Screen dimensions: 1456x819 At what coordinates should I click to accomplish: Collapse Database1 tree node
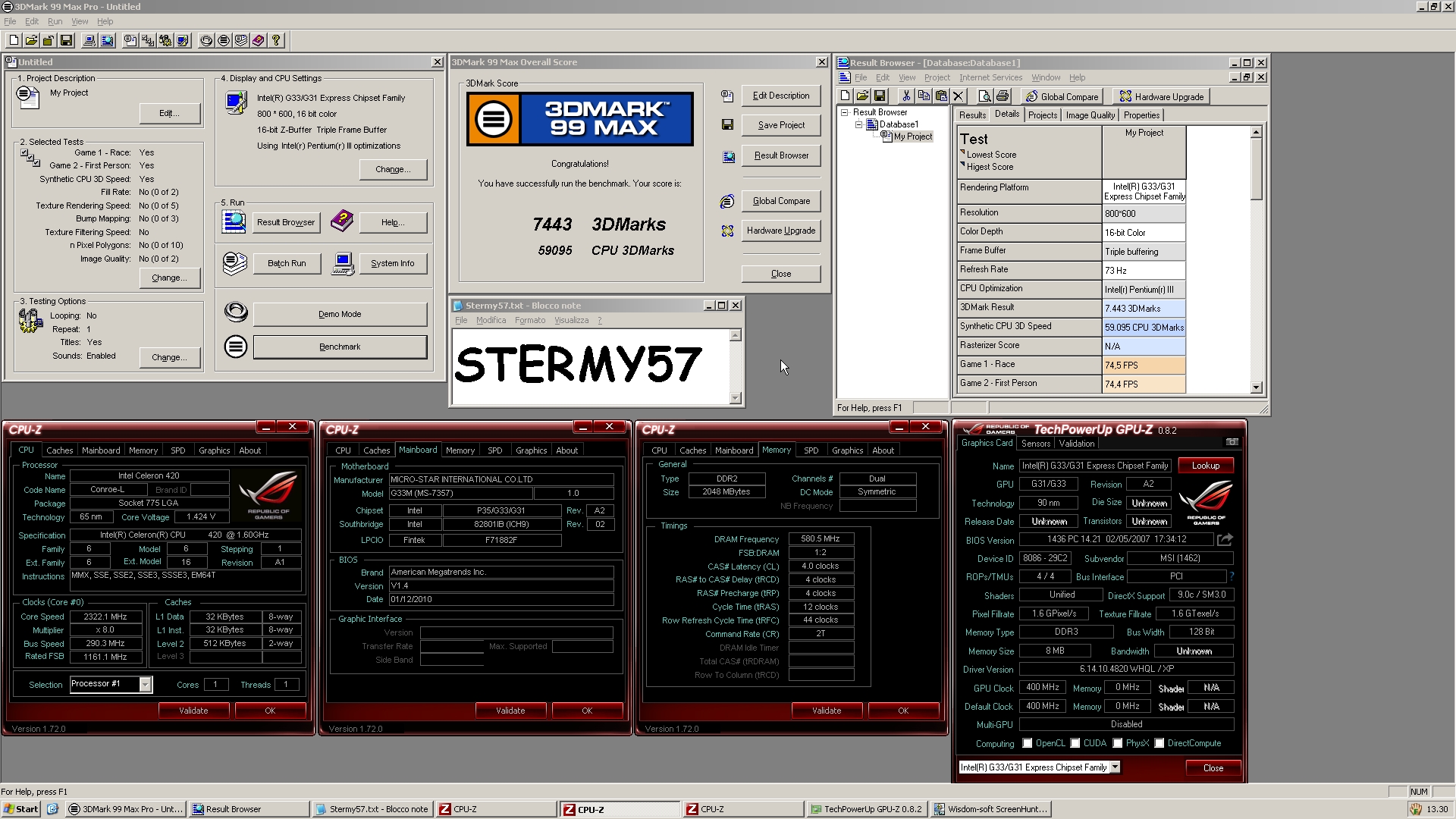(859, 124)
